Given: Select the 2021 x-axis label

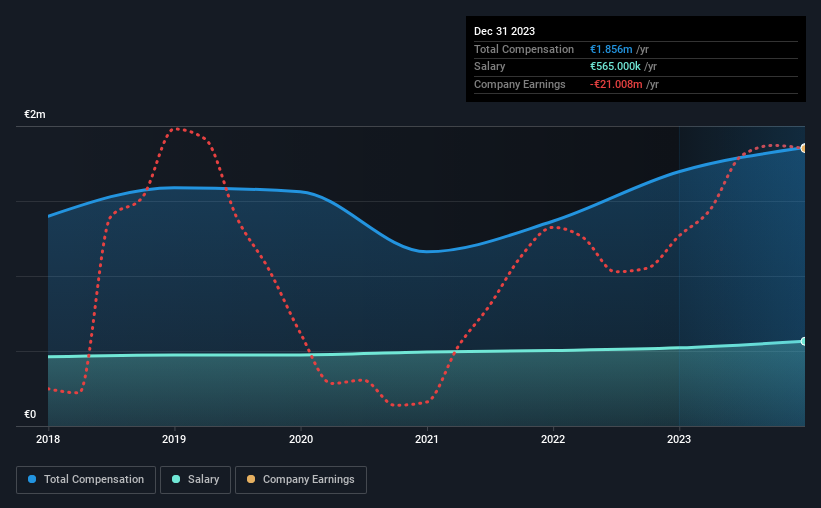Looking at the screenshot, I should (427, 439).
